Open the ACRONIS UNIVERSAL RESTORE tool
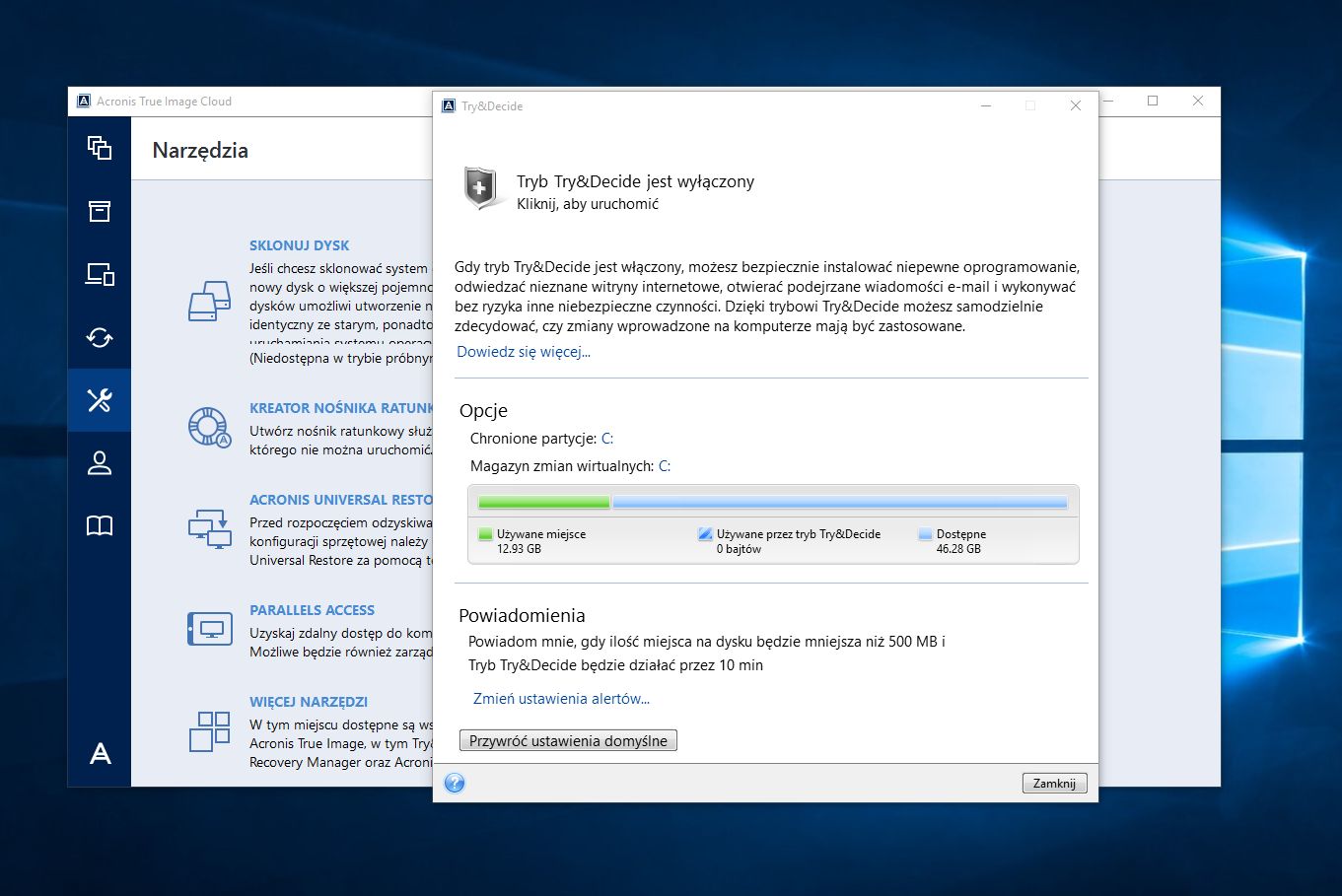The image size is (1342, 896). [x=341, y=500]
